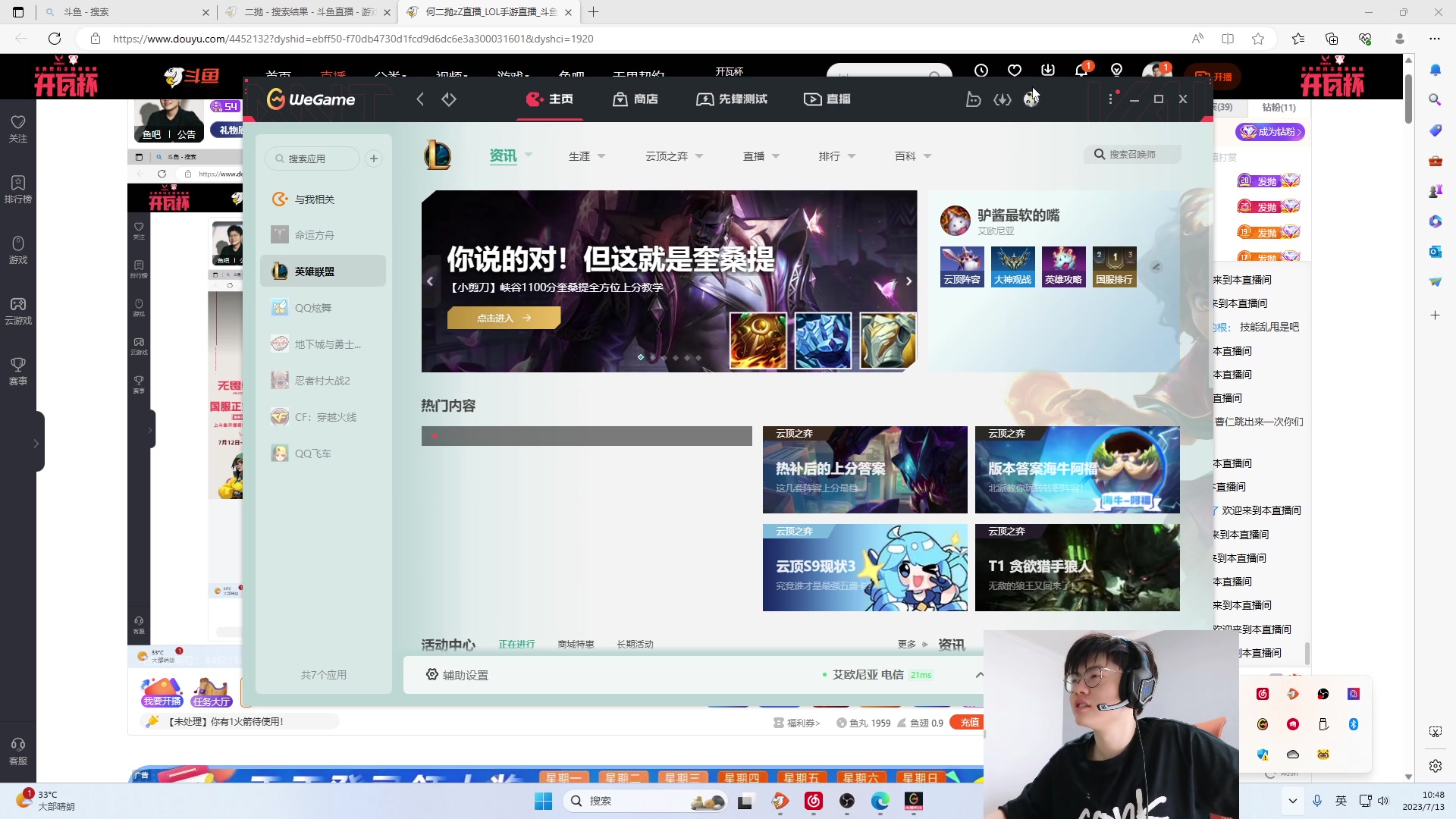Select QQ飞车 in game list
Screen dimensions: 1456x819
[x=323, y=453]
